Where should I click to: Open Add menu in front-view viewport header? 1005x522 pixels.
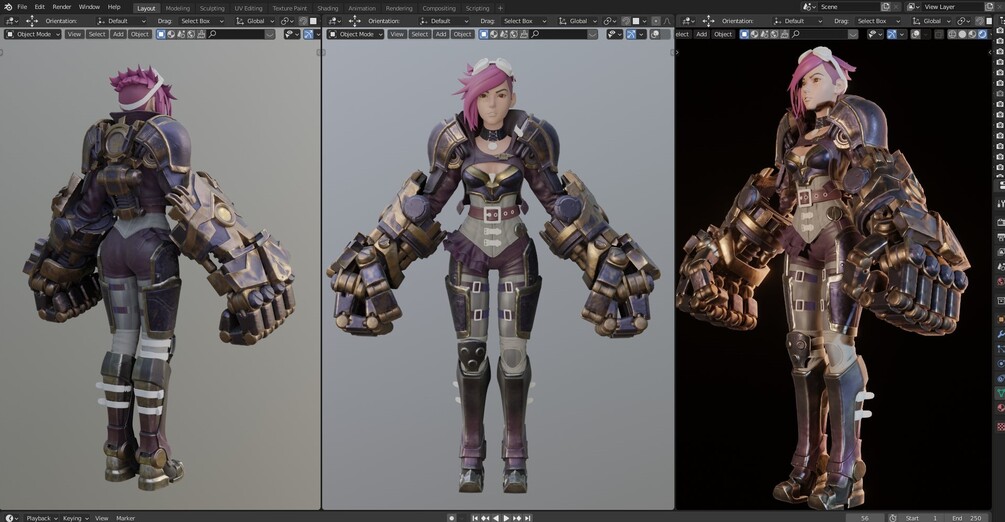click(441, 34)
